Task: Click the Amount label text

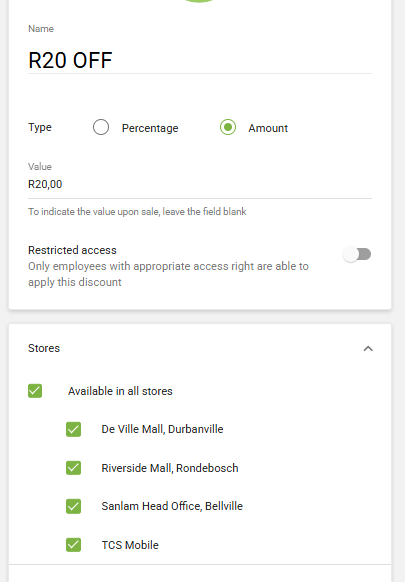Action: (268, 128)
